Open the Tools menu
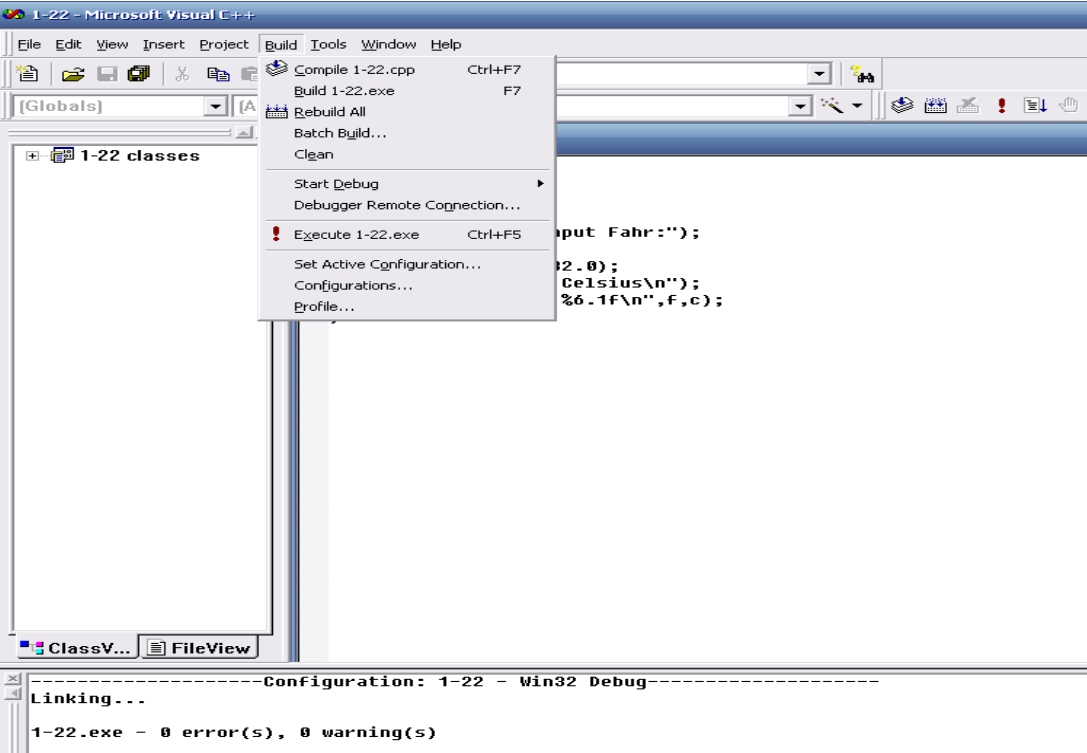Image resolution: width=1087 pixels, height=753 pixels. pyautogui.click(x=326, y=44)
